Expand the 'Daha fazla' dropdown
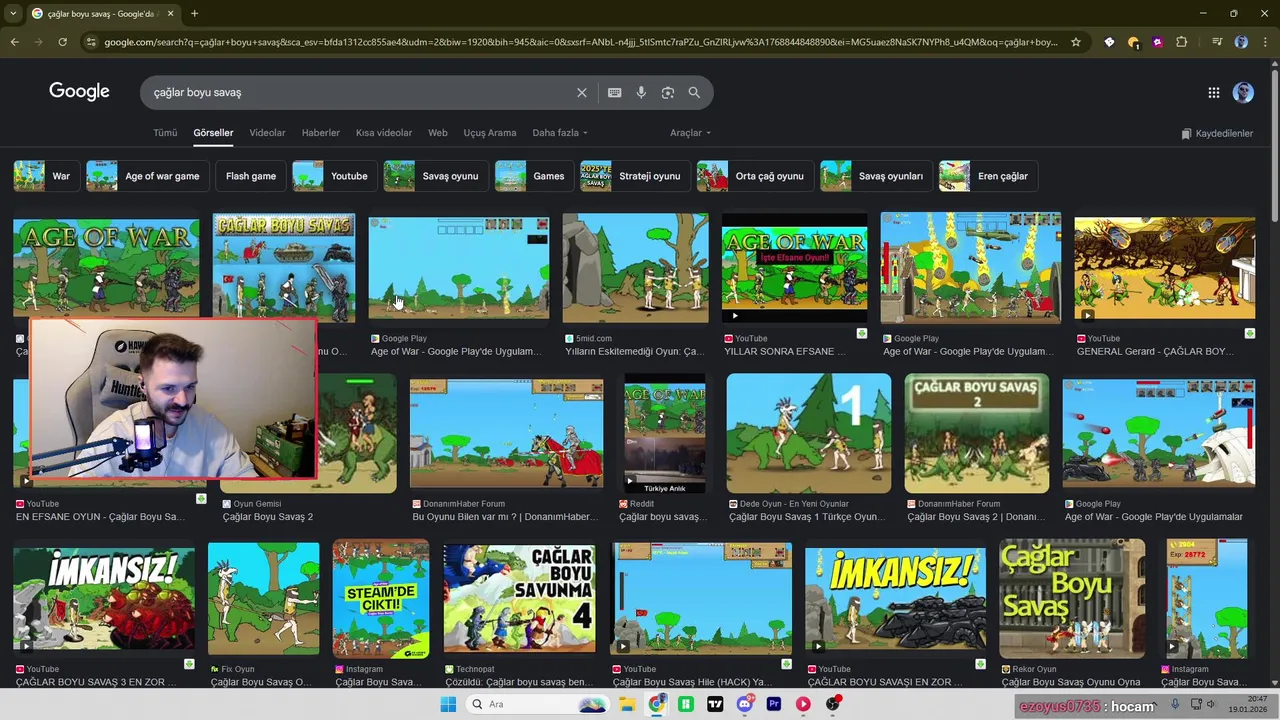 click(560, 133)
